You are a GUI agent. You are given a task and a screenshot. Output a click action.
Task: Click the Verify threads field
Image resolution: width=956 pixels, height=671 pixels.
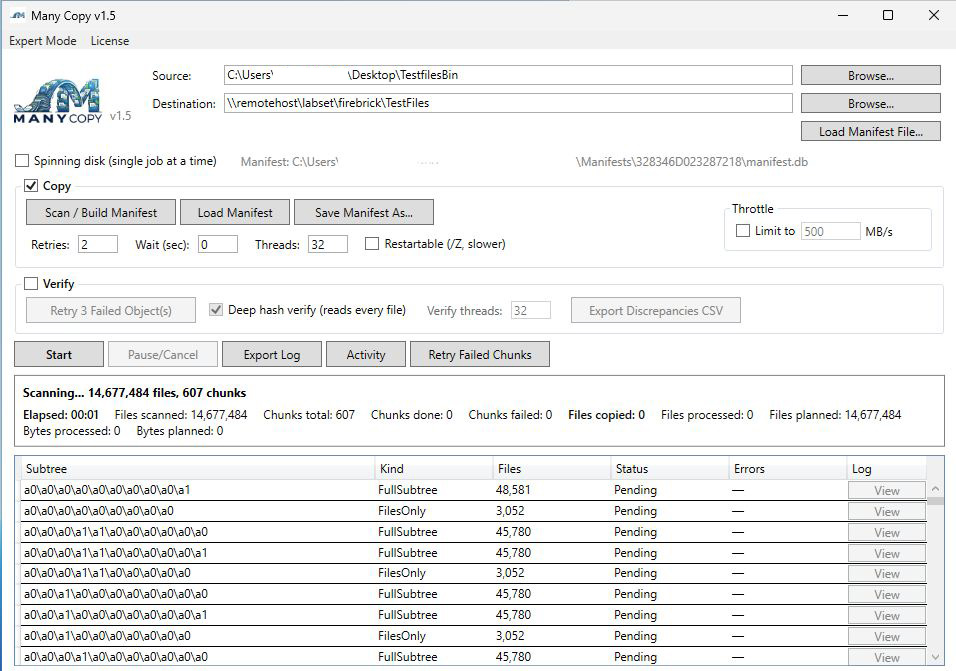pos(530,310)
